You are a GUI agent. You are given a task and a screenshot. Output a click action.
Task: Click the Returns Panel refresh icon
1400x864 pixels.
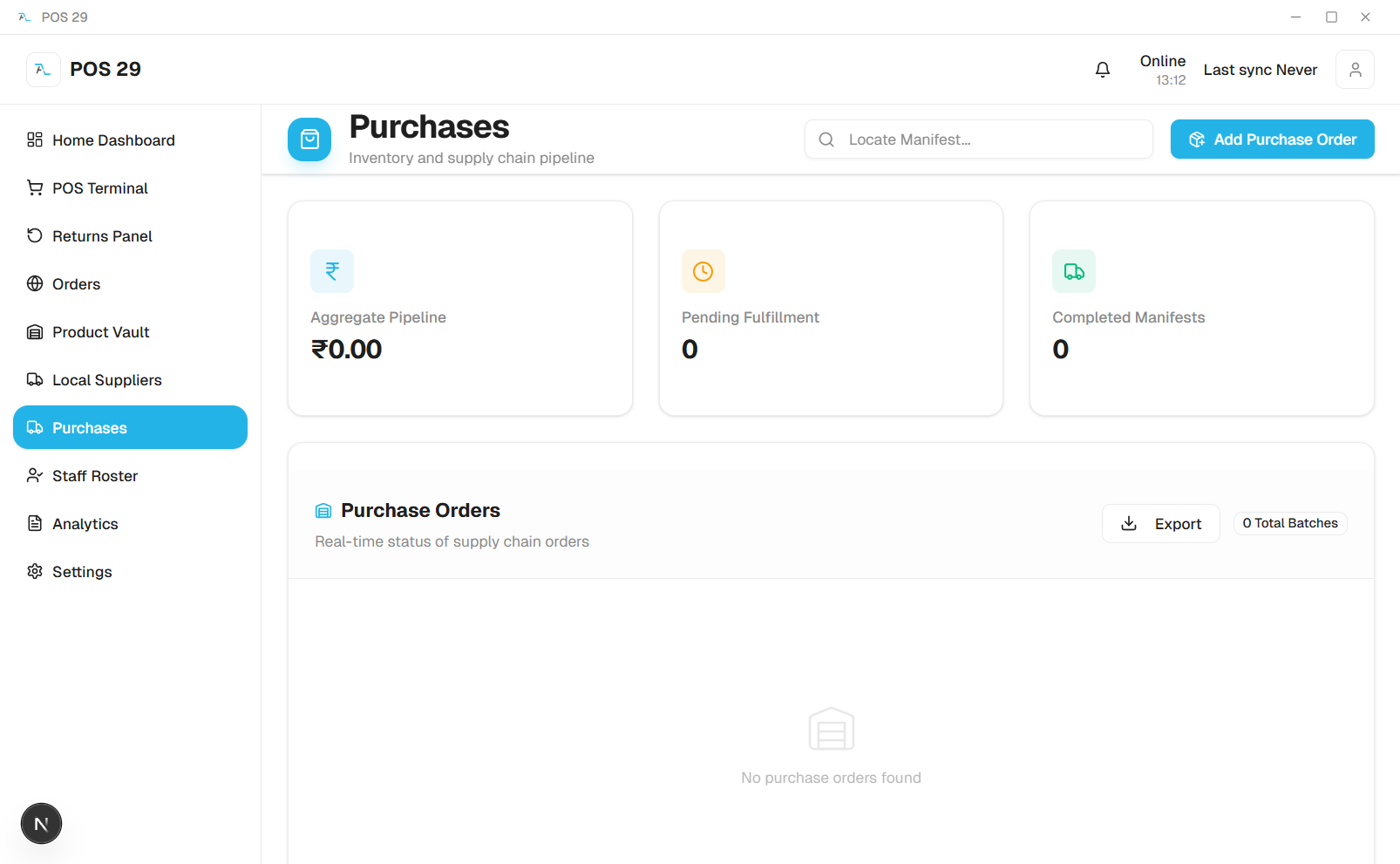click(35, 235)
